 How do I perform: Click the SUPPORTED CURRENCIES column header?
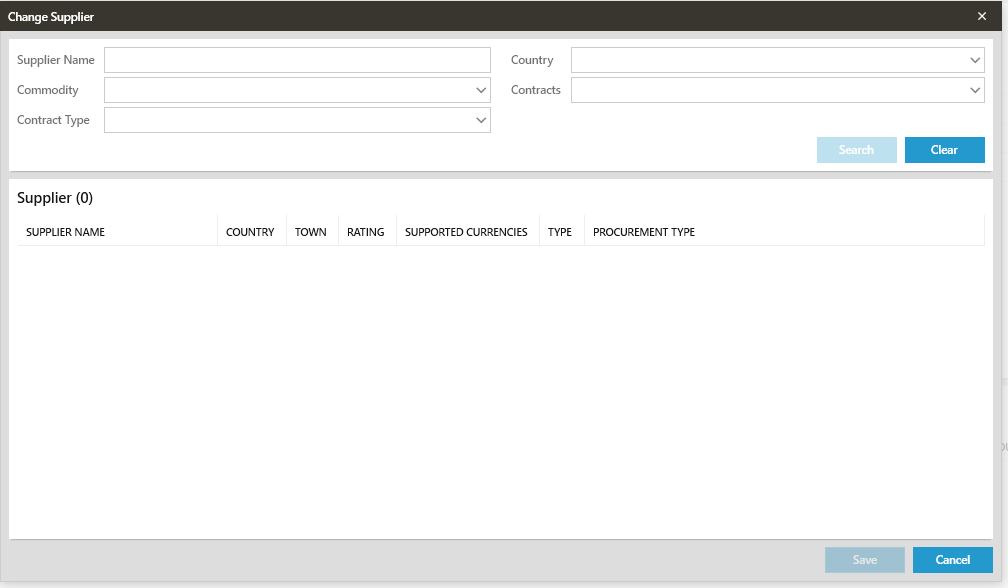(466, 232)
